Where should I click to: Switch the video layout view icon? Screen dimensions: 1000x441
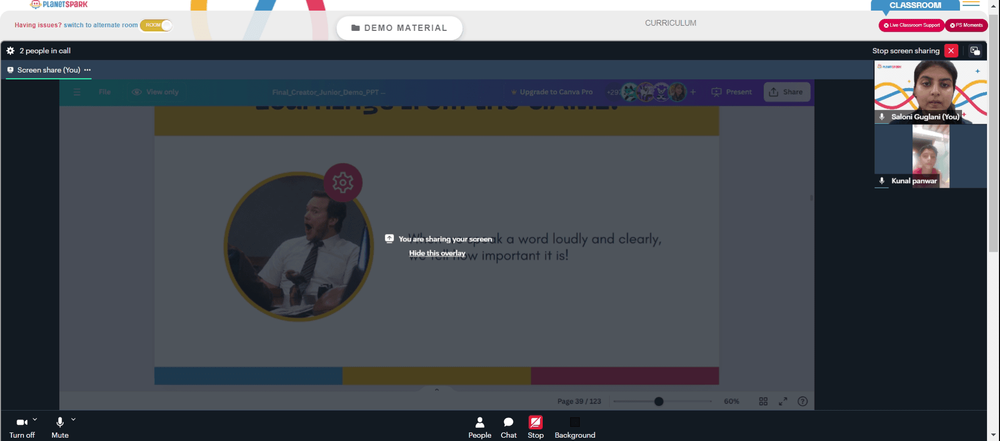(x=974, y=50)
